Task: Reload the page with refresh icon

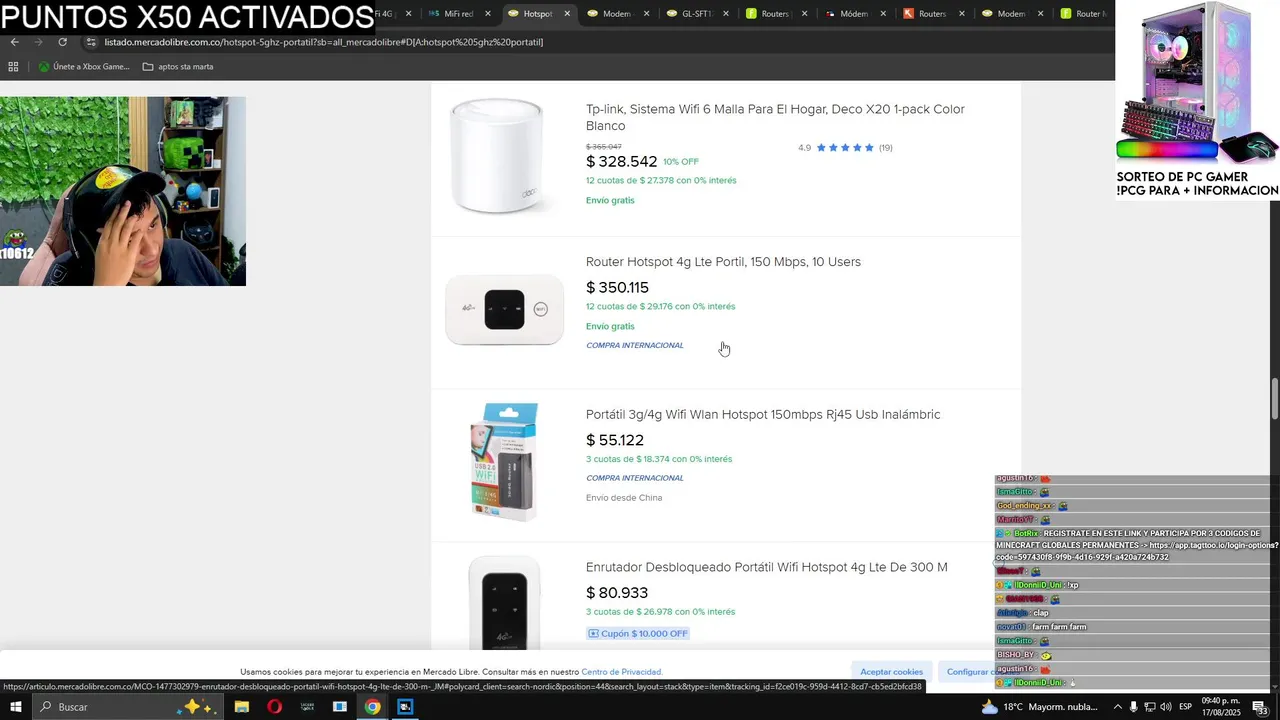Action: [x=62, y=42]
